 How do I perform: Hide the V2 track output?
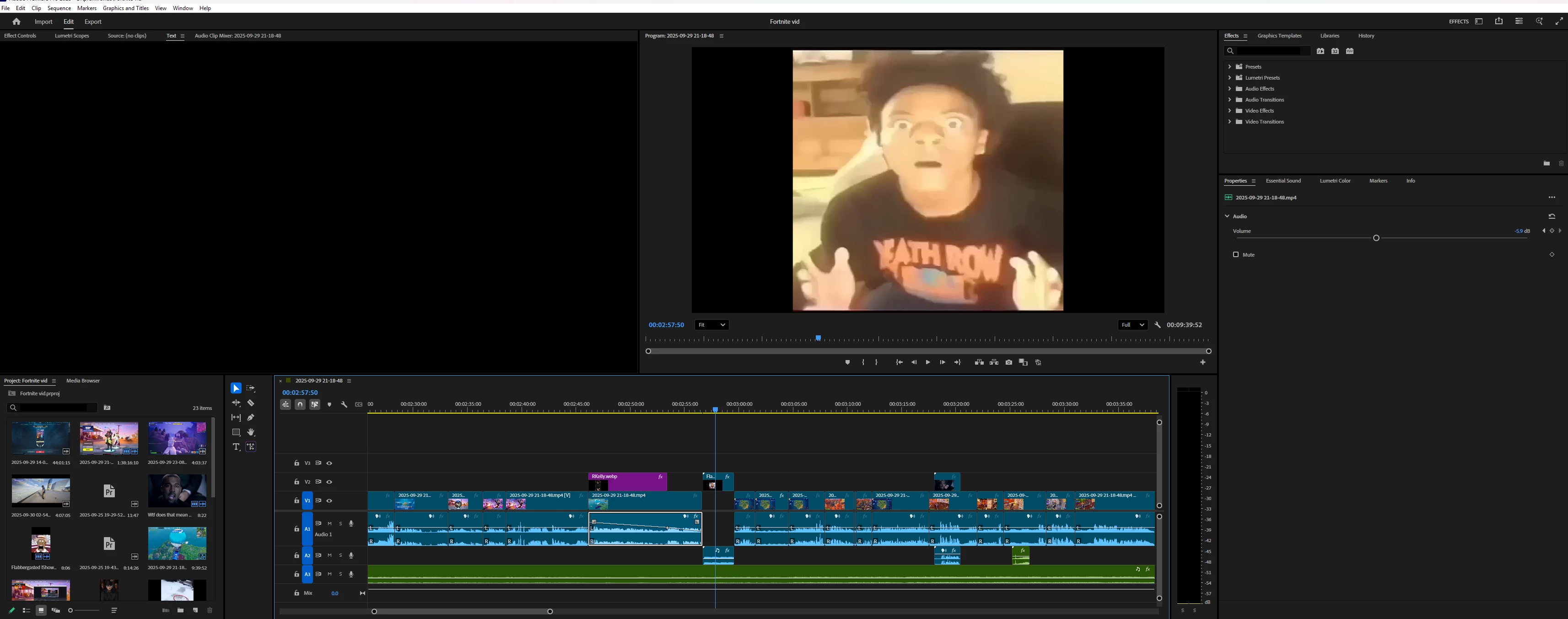tap(329, 482)
